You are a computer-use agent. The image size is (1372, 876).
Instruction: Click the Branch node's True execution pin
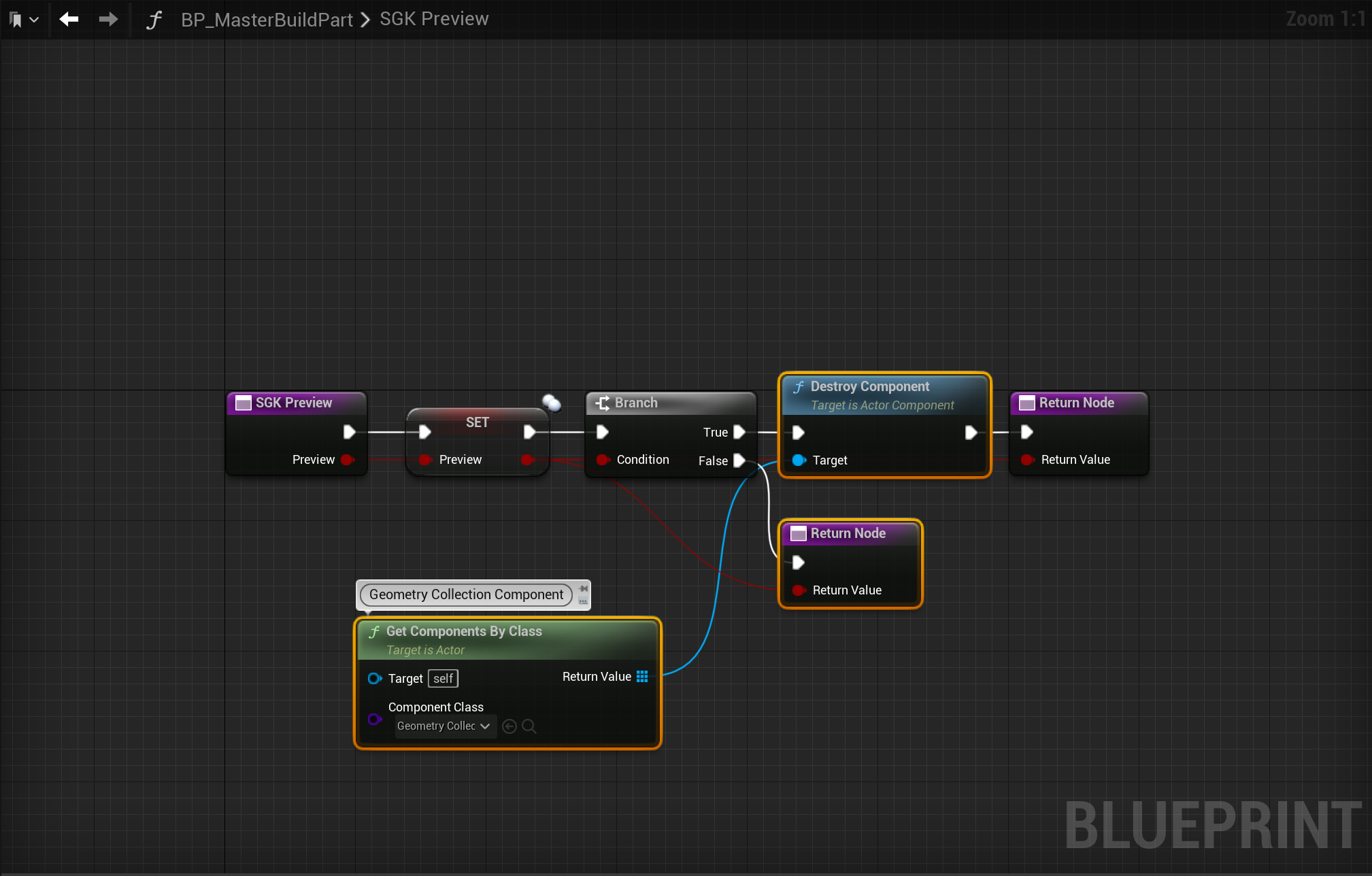tap(739, 432)
